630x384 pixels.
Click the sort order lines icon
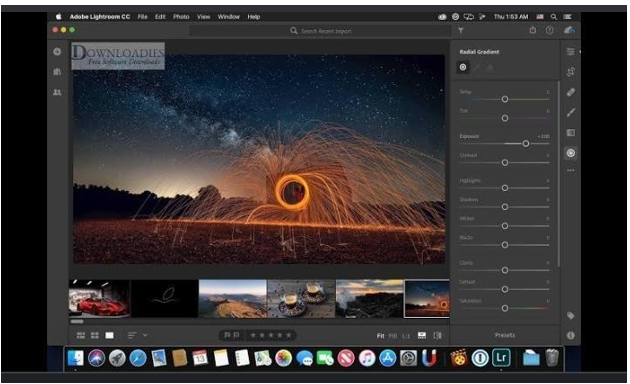click(x=132, y=335)
